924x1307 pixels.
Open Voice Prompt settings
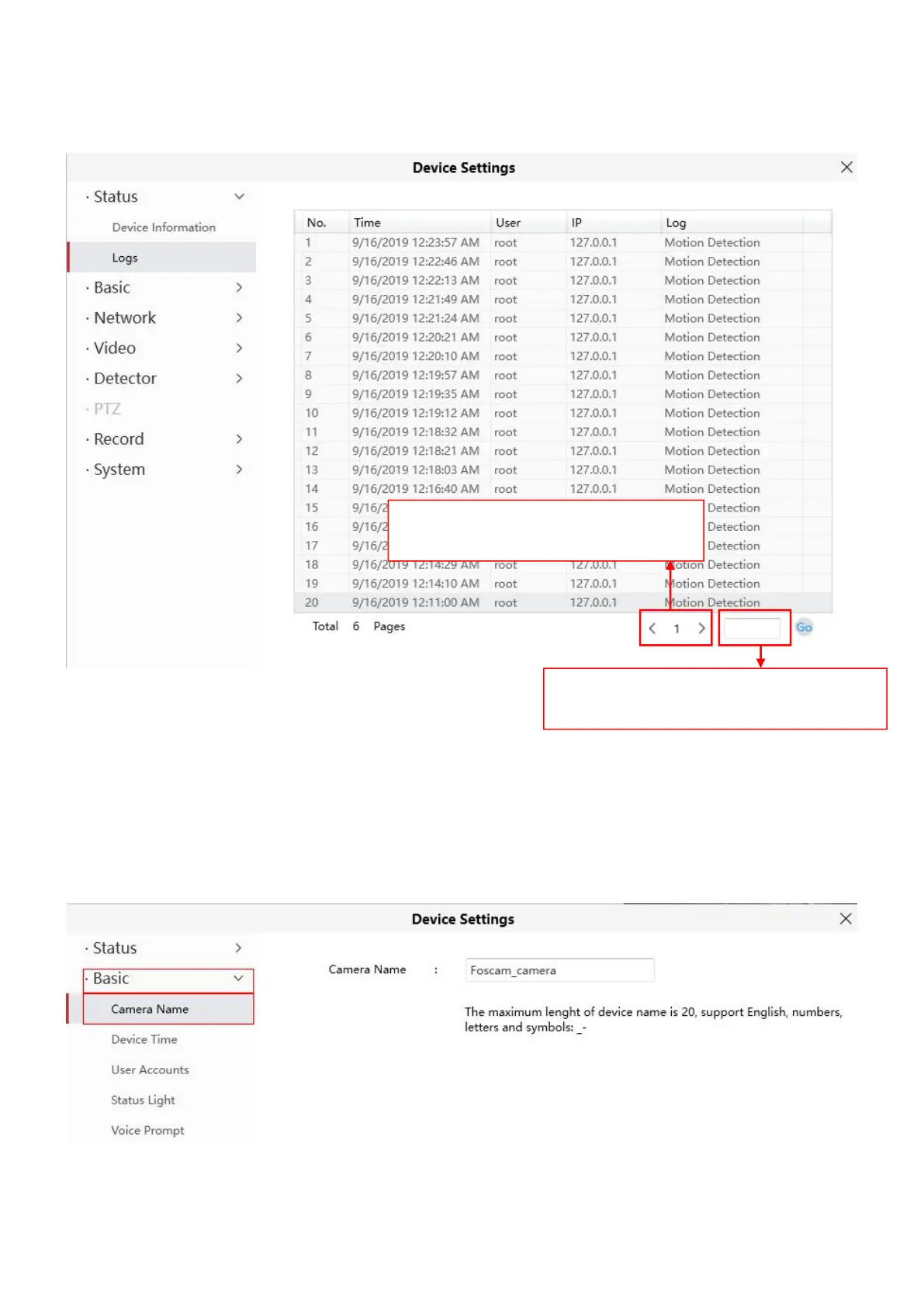point(147,1130)
